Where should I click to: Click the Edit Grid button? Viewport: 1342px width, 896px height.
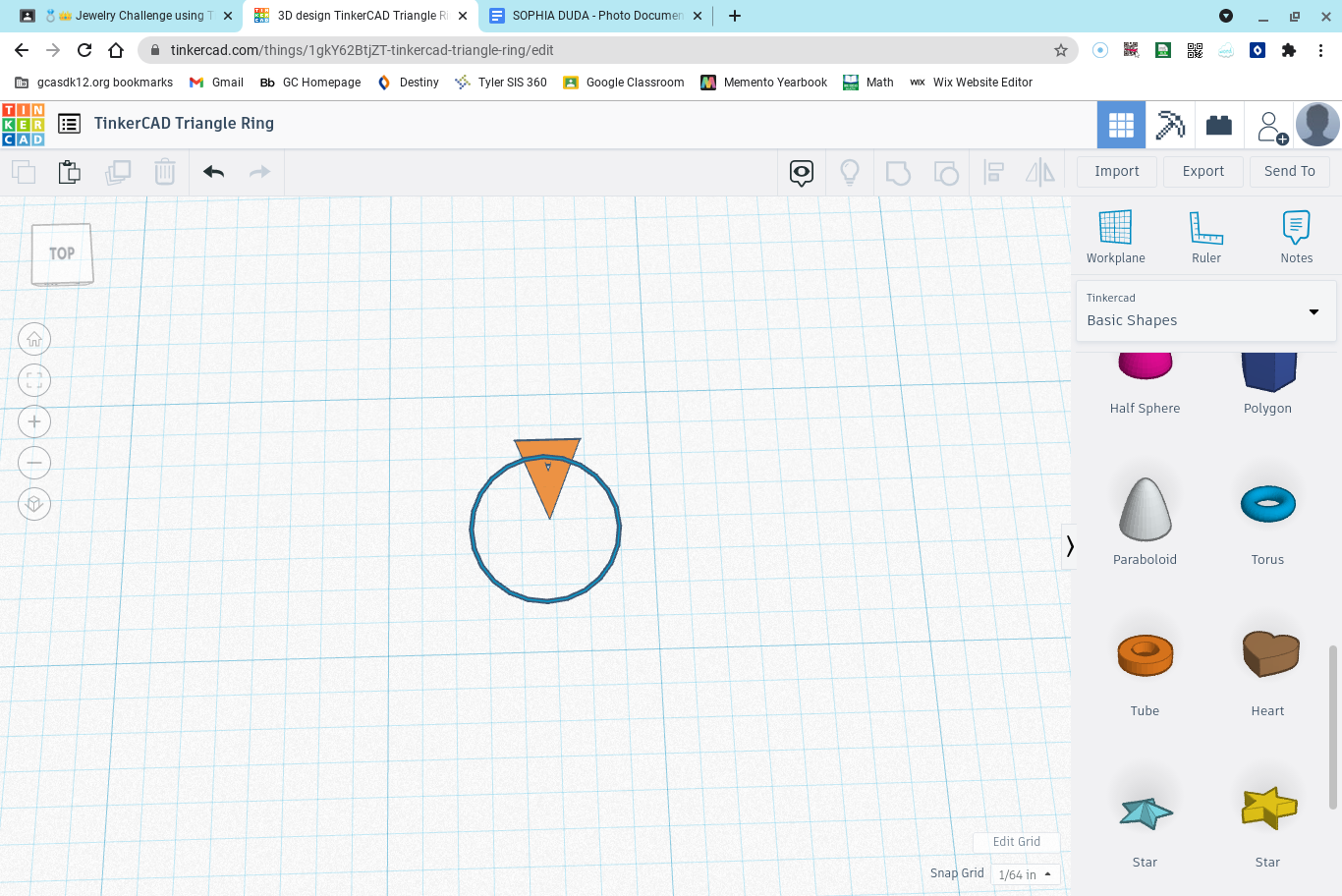[1016, 842]
